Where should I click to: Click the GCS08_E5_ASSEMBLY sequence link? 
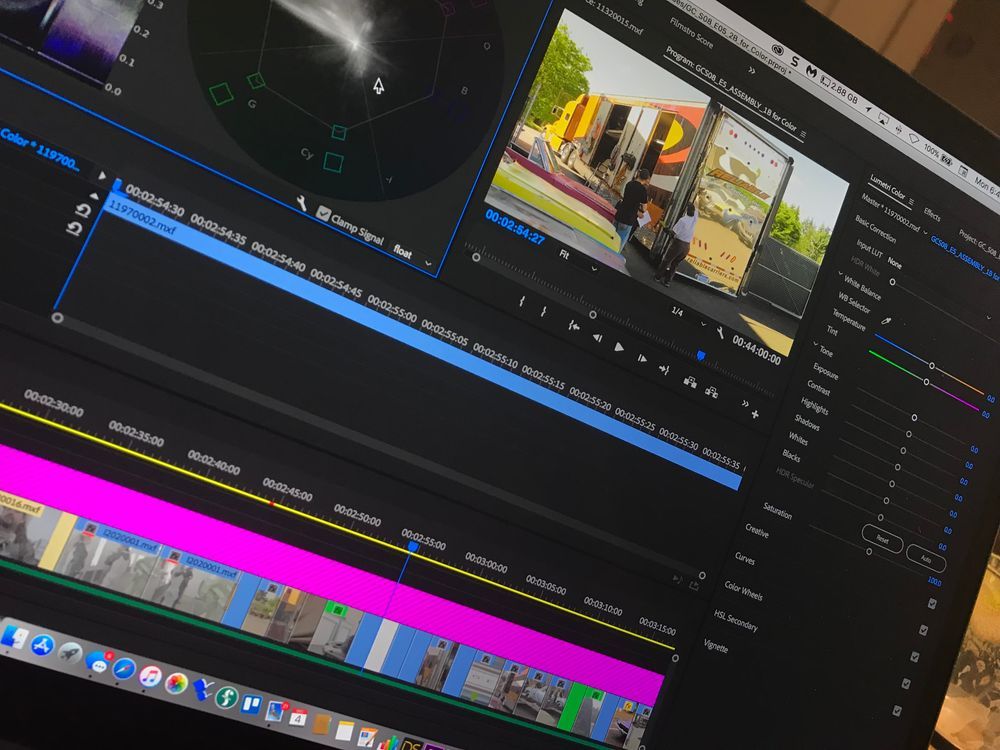(966, 260)
